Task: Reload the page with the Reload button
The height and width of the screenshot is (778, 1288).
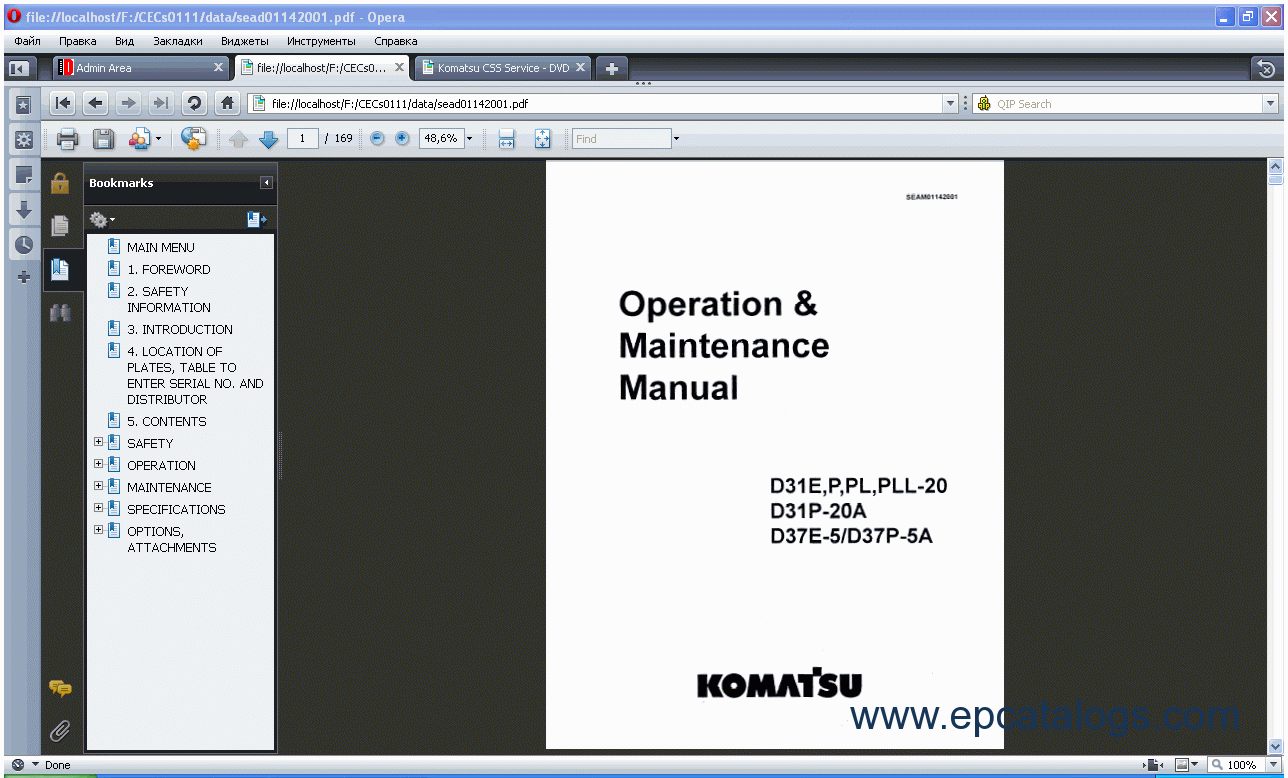Action: pyautogui.click(x=194, y=103)
